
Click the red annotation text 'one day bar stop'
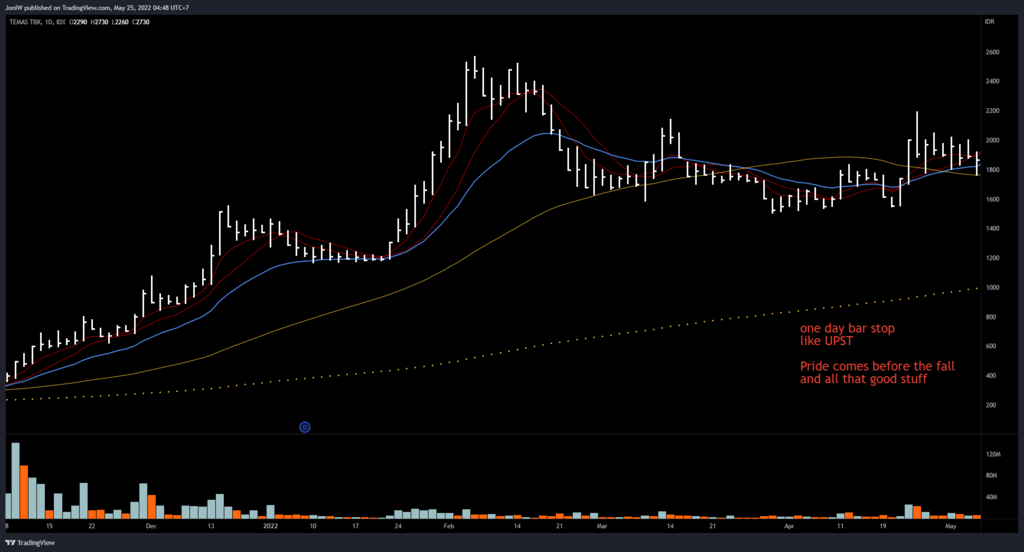pyautogui.click(x=838, y=329)
